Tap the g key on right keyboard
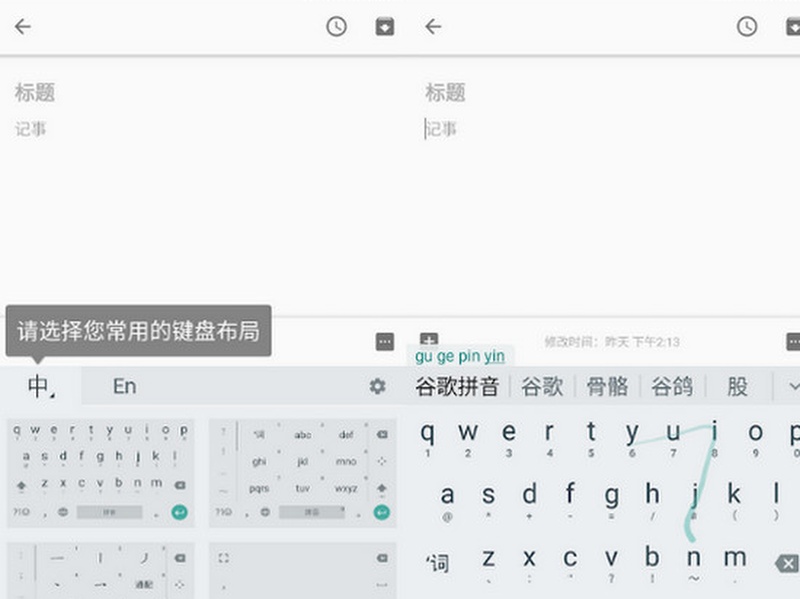Viewport: 800px width, 599px height. [611, 501]
